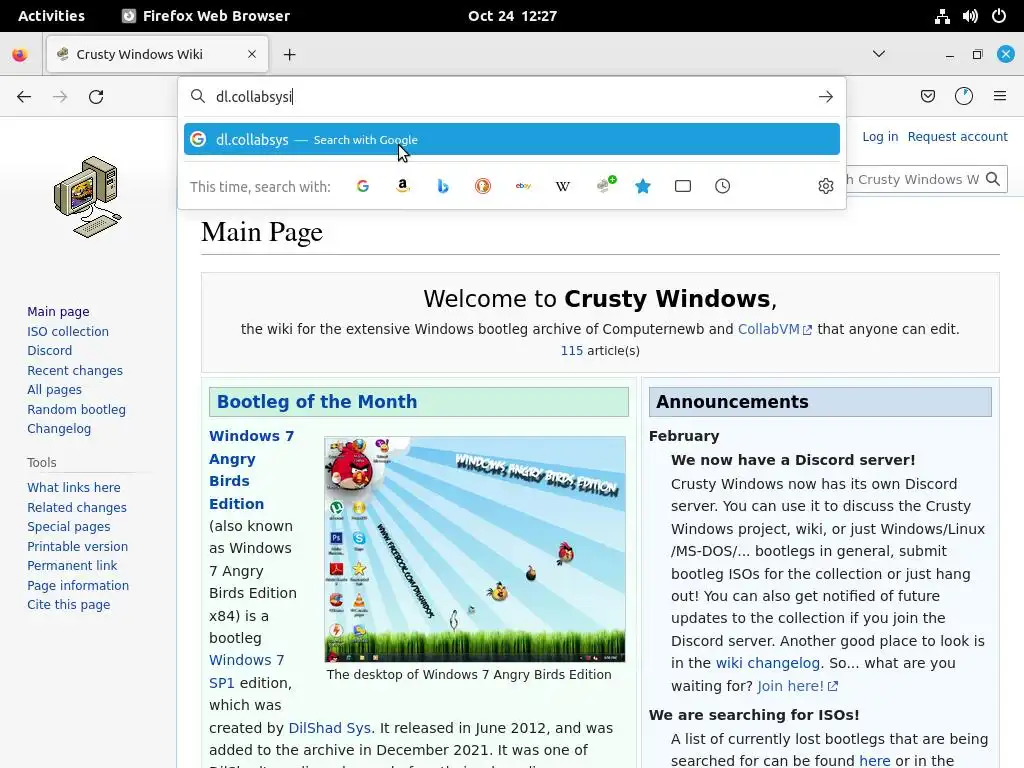Viewport: 1024px width, 768px height.
Task: Open Firefox View pinned icon
Action: pyautogui.click(x=20, y=54)
